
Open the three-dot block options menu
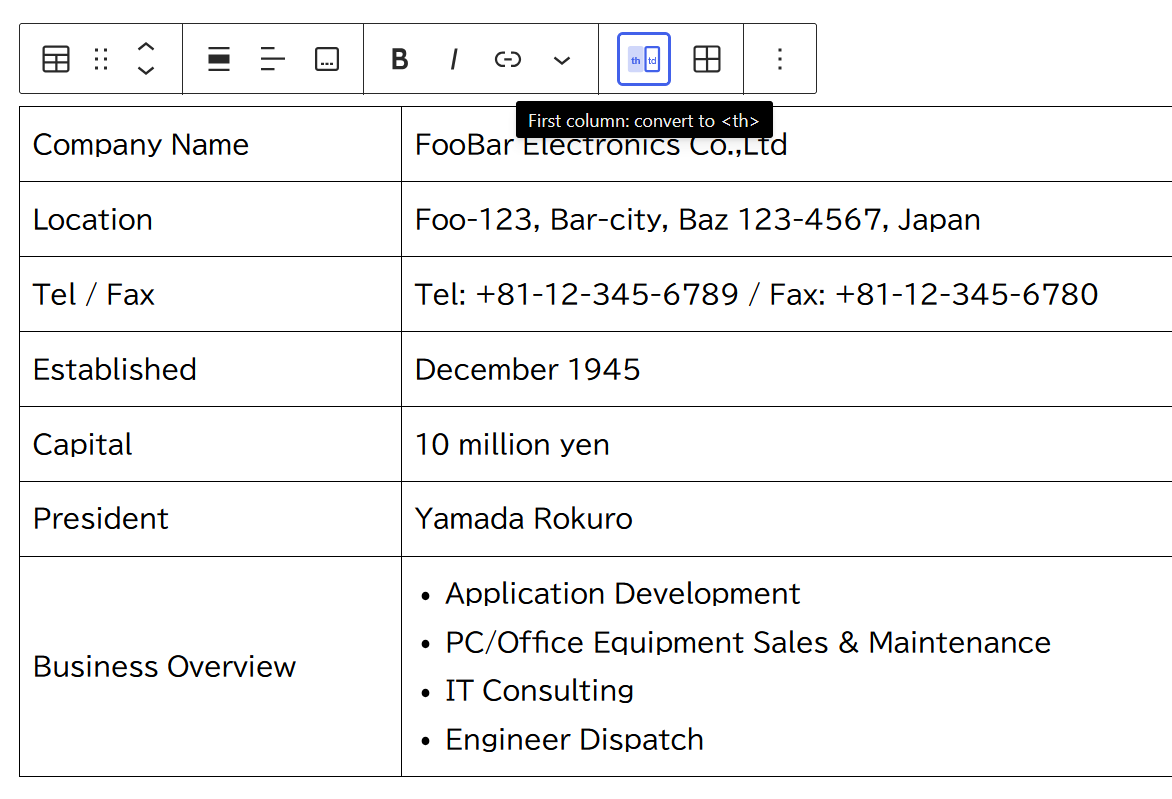[x=780, y=59]
